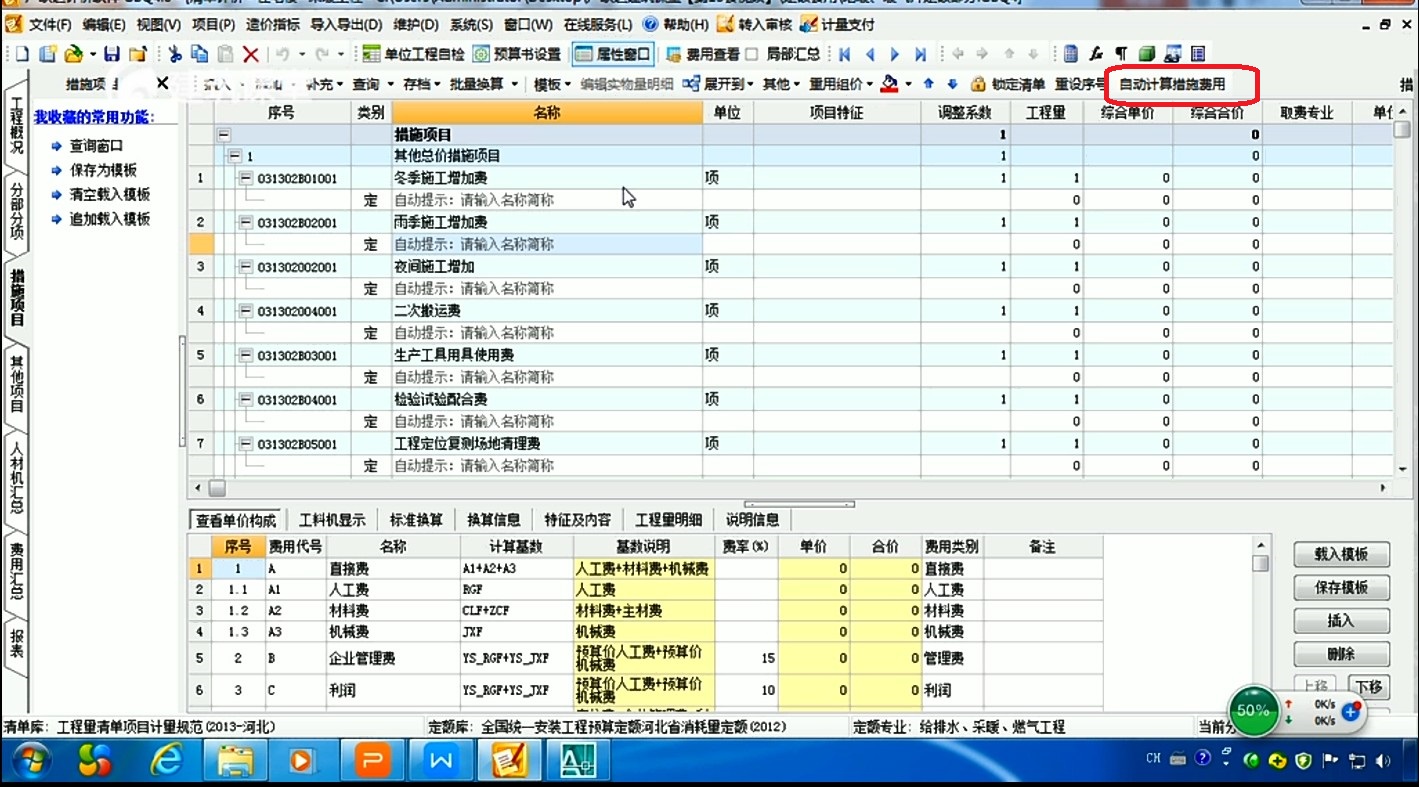This screenshot has width=1419, height=787.
Task: Click the Open folder icon
Action: click(x=72, y=54)
